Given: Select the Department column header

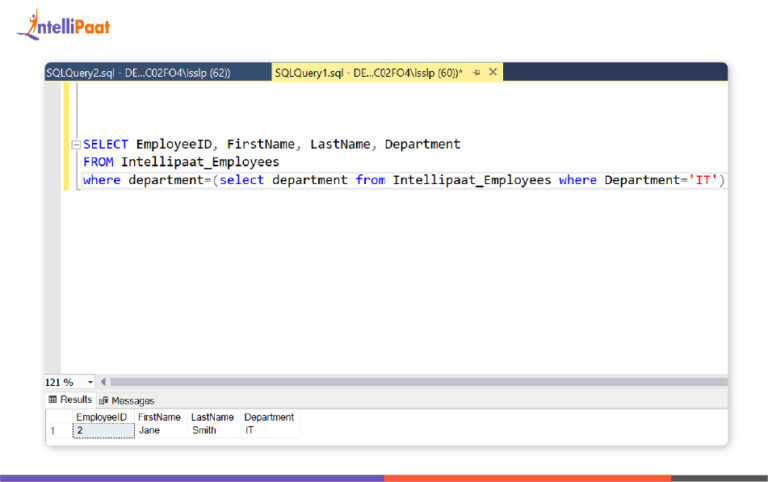Looking at the screenshot, I should (270, 417).
